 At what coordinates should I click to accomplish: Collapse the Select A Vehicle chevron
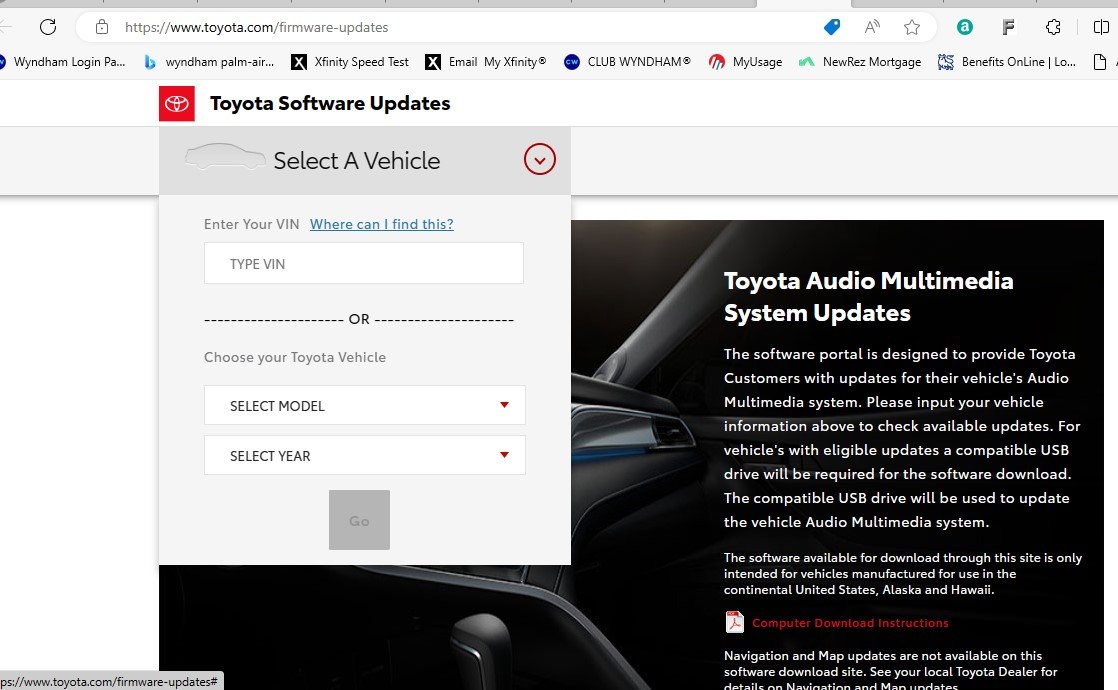540,159
